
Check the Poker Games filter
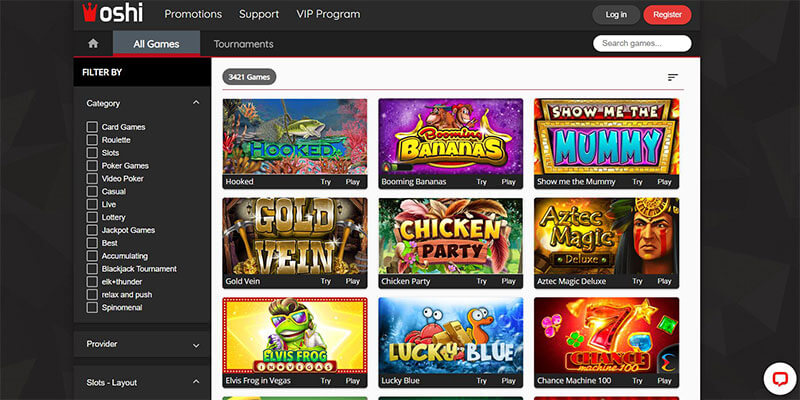pos(92,166)
